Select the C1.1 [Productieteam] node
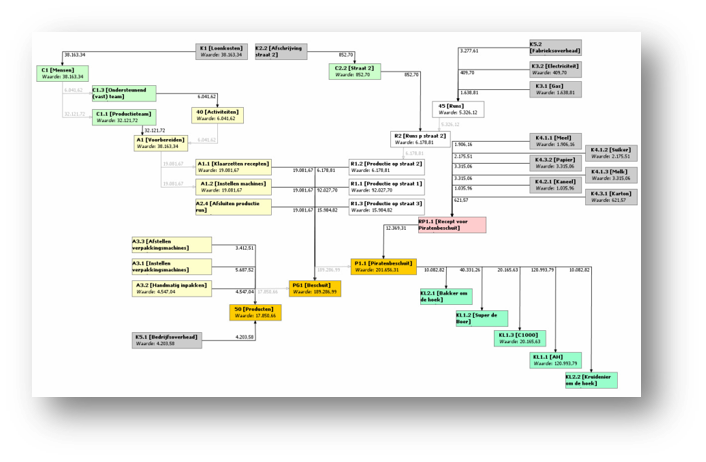Image resolution: width=706 pixels, height=462 pixels. pos(124,117)
